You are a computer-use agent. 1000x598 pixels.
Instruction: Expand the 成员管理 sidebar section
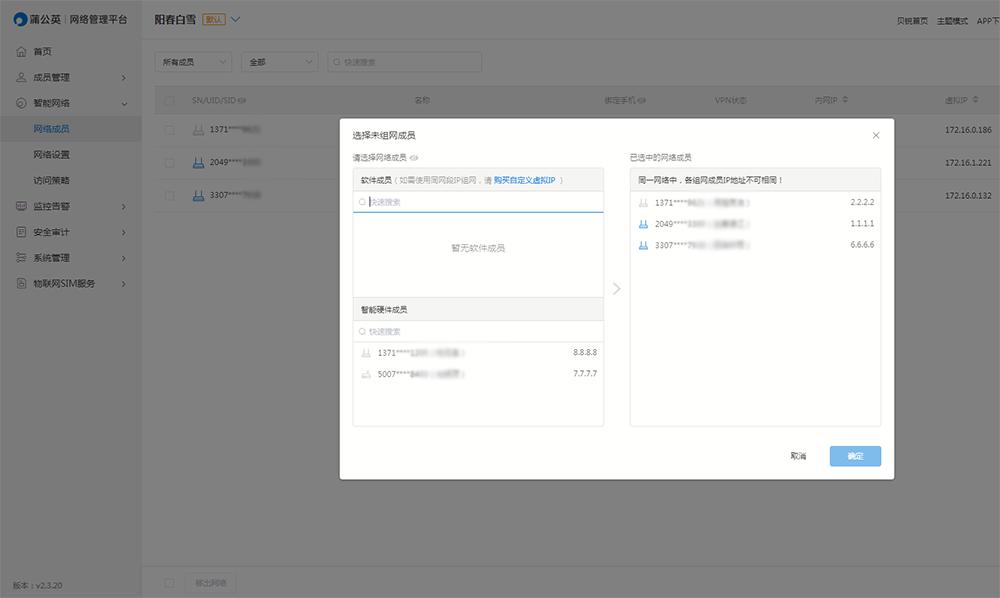(x=70, y=76)
